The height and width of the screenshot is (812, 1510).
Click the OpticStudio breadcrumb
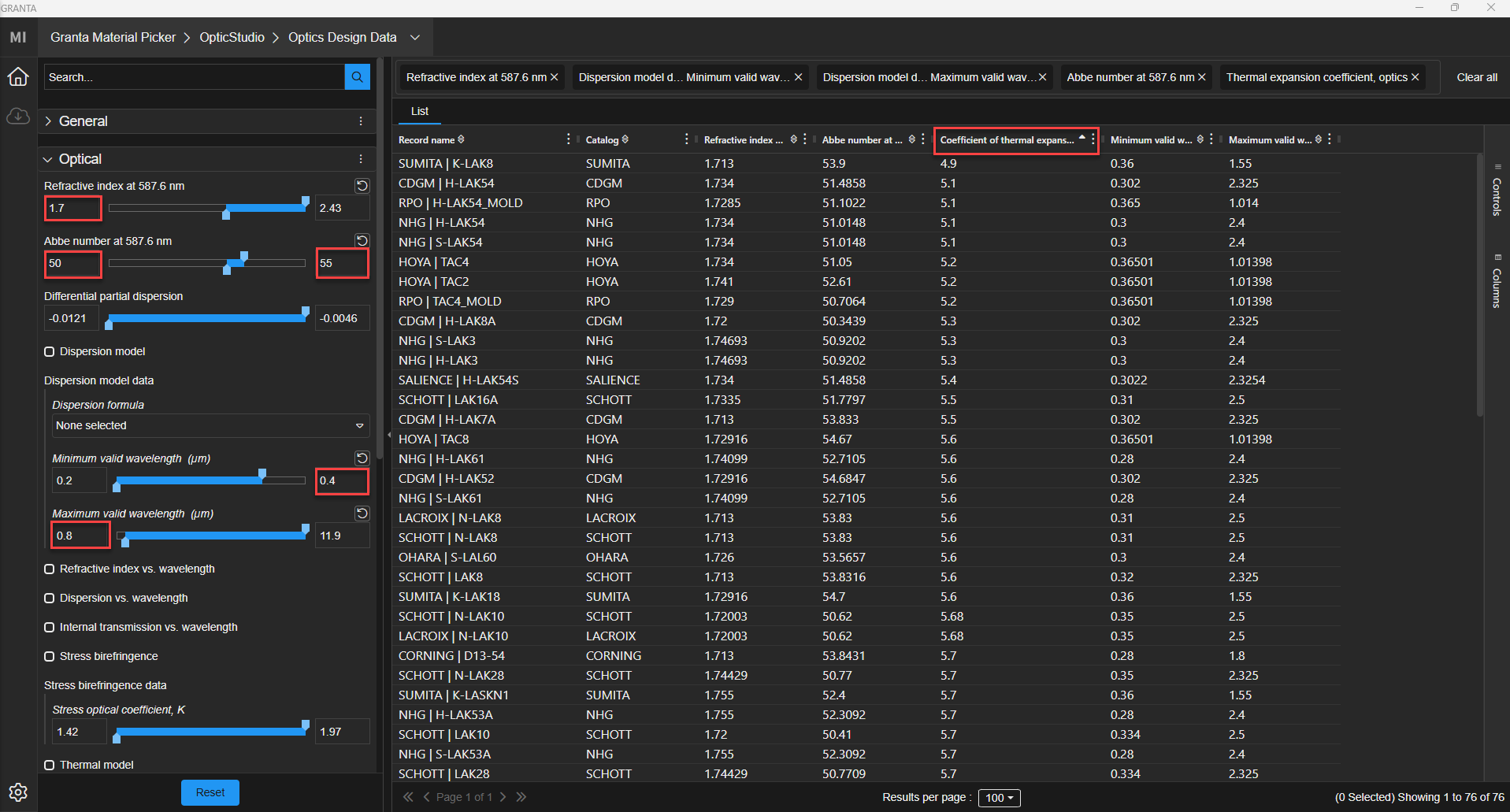232,37
